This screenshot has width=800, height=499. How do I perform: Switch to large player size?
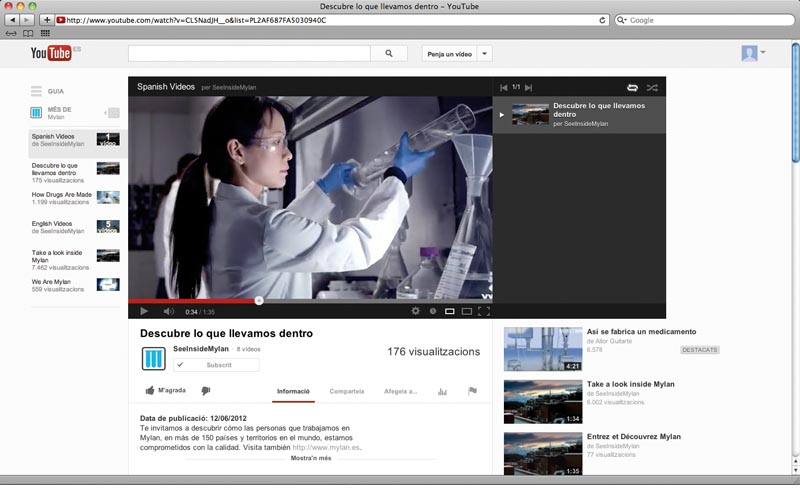point(467,311)
